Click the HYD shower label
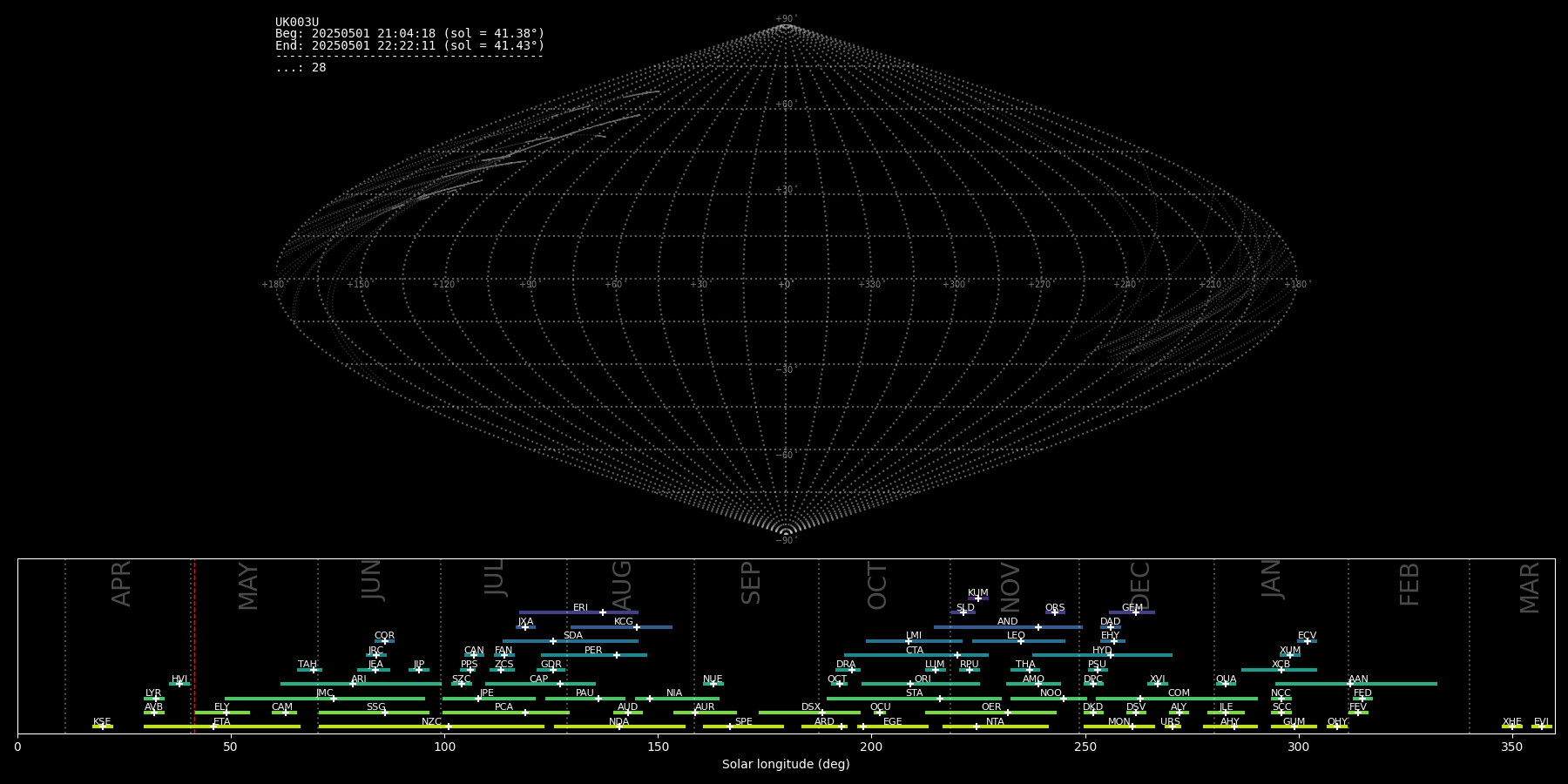 (x=1102, y=651)
